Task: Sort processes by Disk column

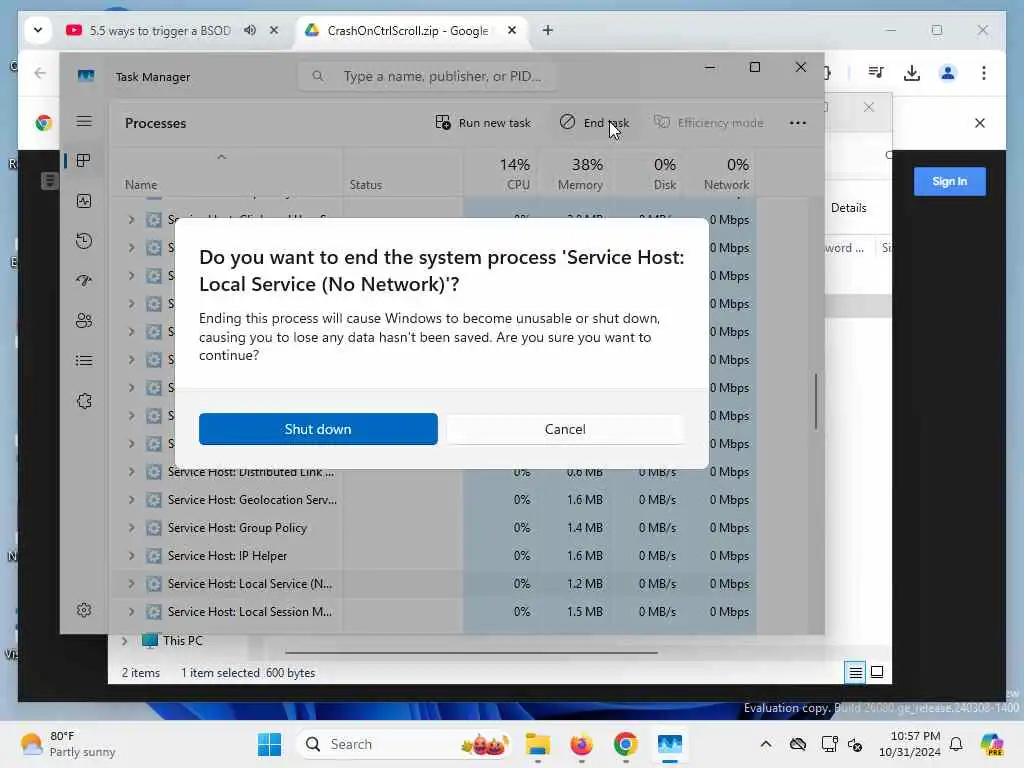Action: [x=648, y=173]
